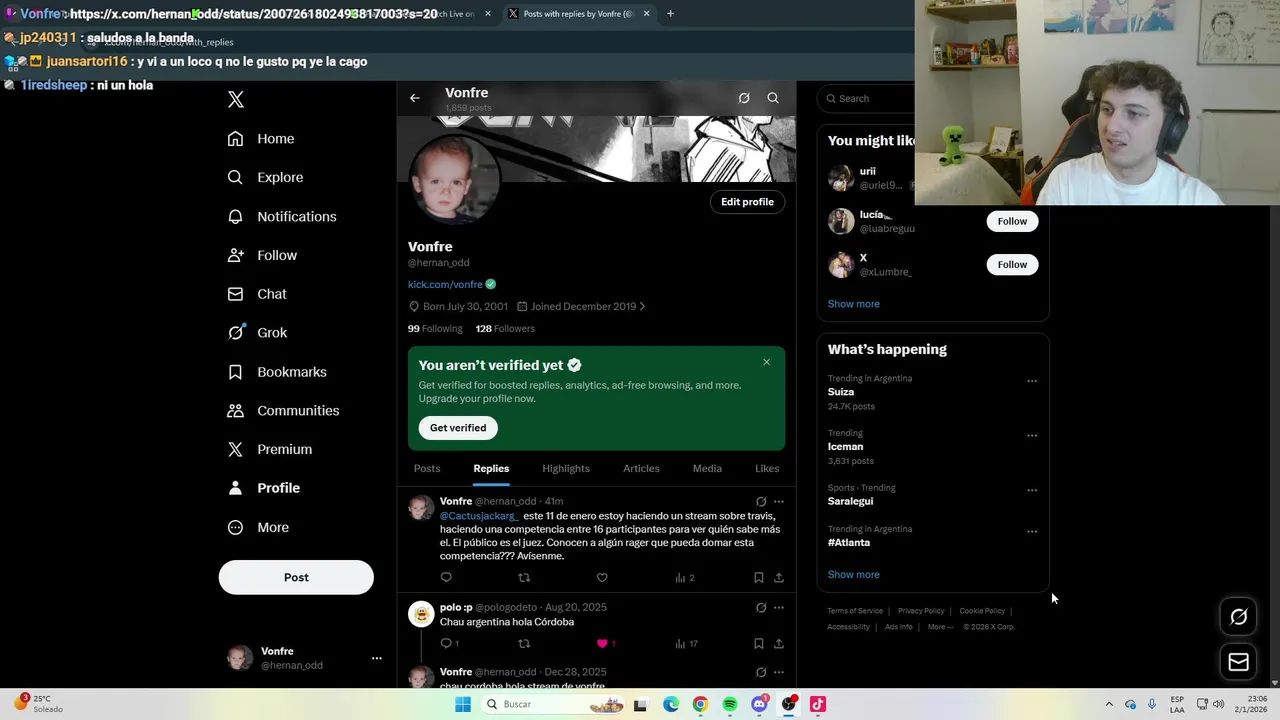Image resolution: width=1280 pixels, height=720 pixels.
Task: Bookmark the Chau argentina post
Action: click(x=759, y=643)
